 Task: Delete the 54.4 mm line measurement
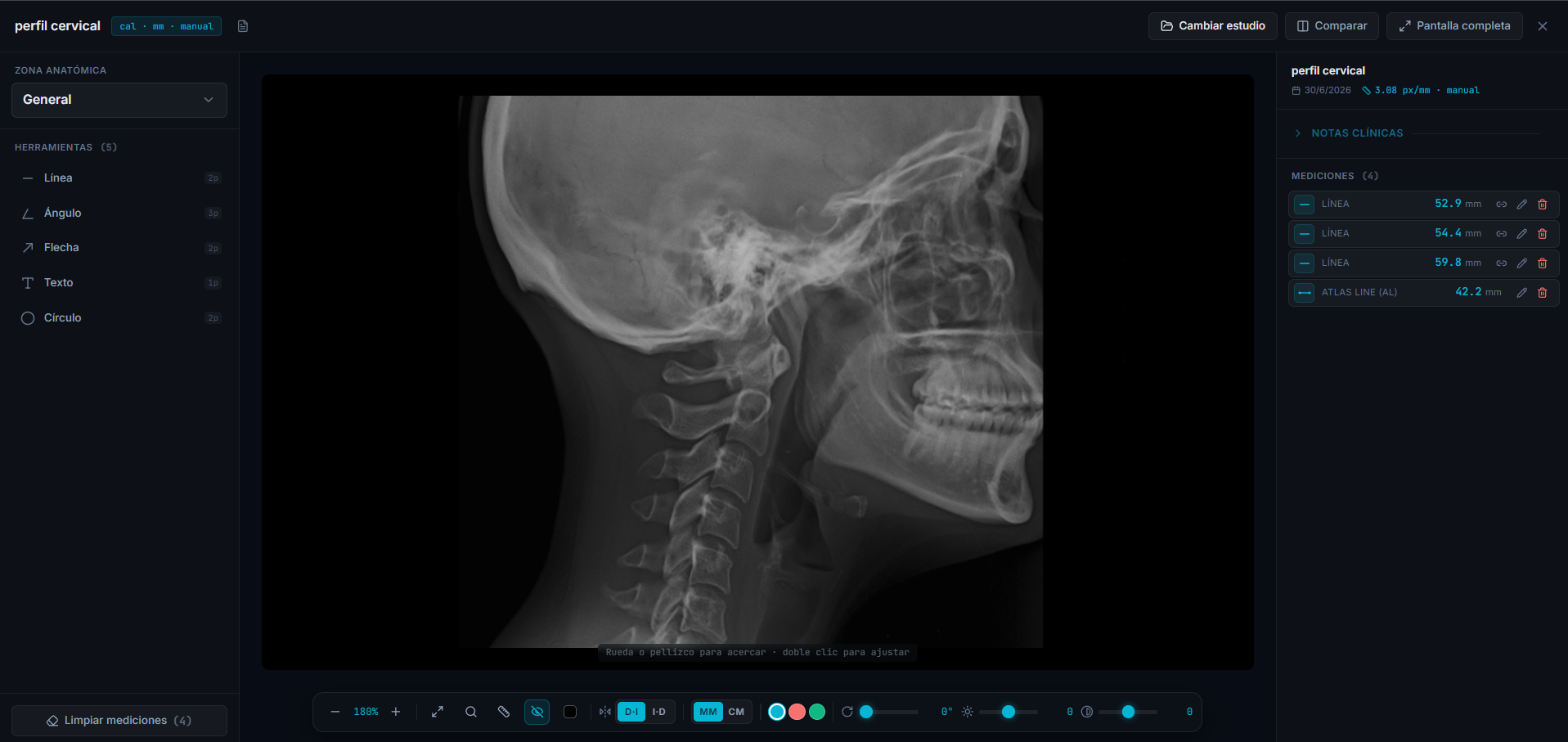click(1543, 234)
